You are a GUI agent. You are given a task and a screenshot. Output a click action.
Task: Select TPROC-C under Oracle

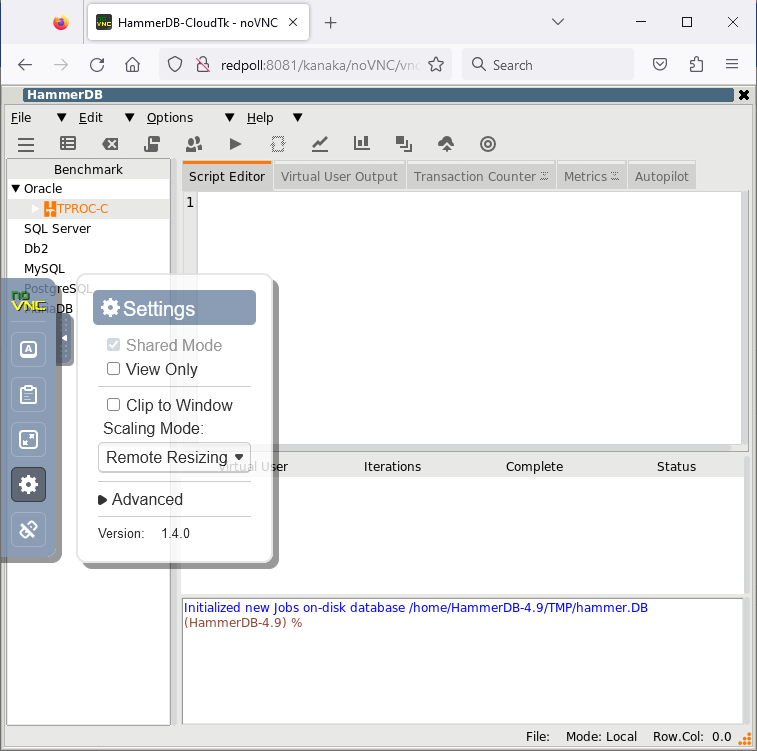(83, 209)
